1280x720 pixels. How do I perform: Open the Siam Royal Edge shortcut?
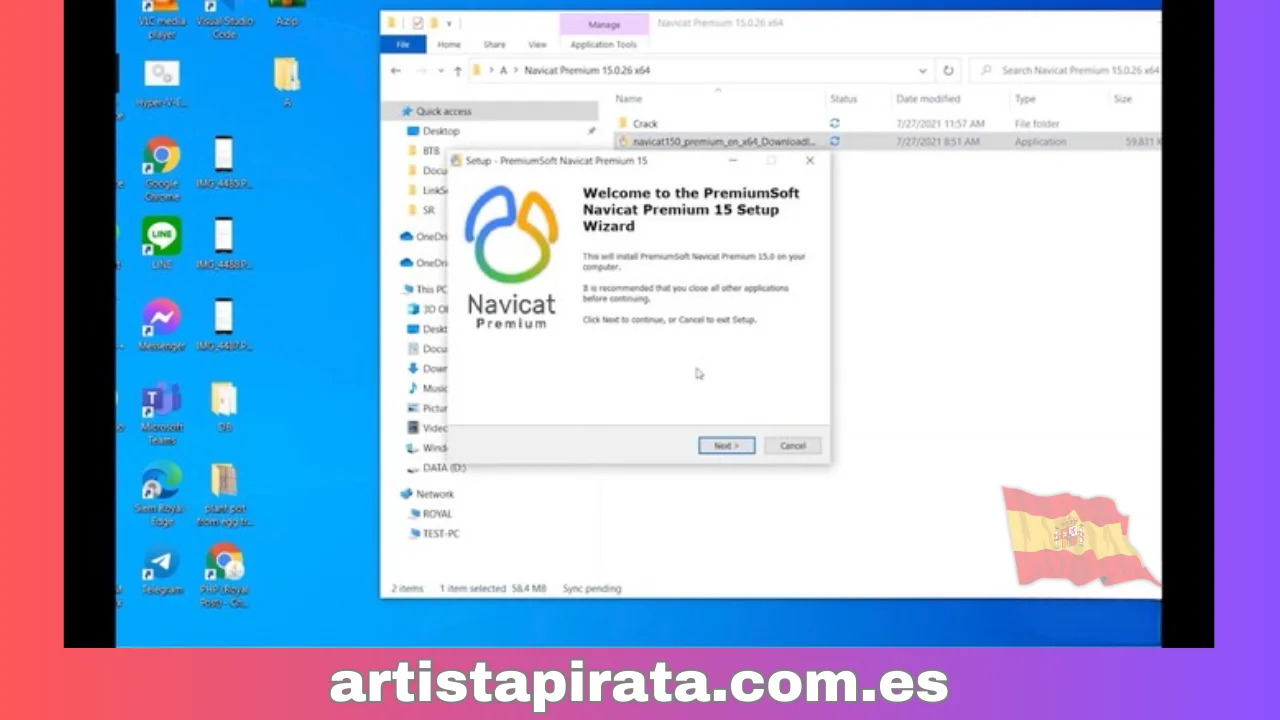click(161, 494)
